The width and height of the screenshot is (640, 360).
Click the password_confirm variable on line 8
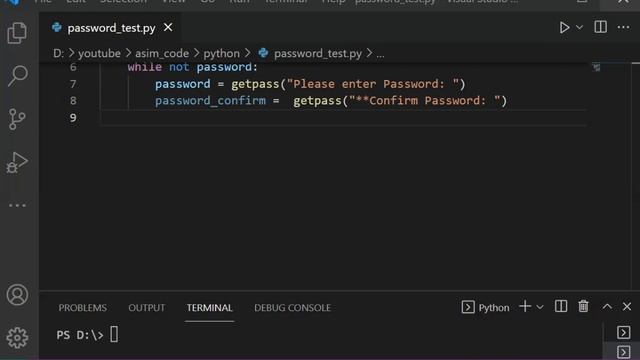210,101
